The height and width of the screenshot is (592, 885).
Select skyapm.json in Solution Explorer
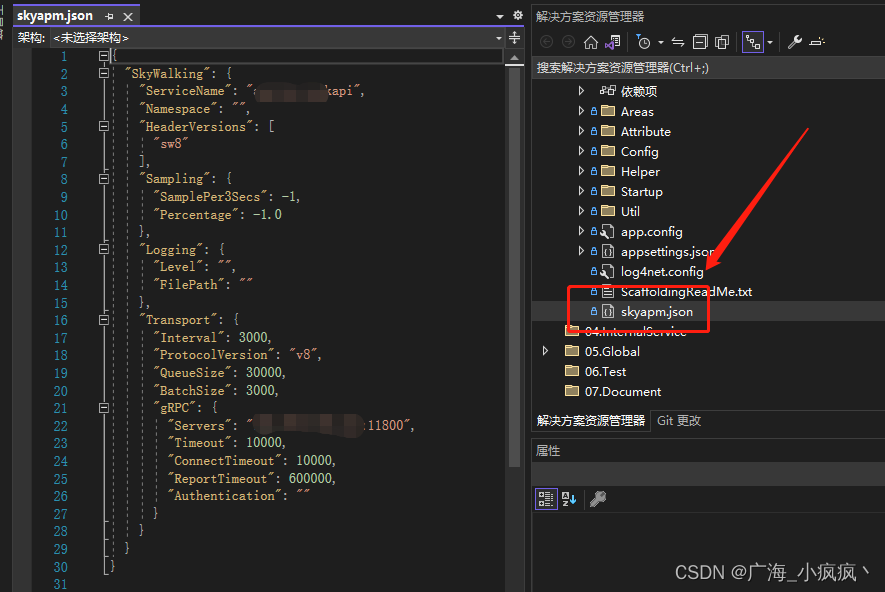click(x=656, y=312)
